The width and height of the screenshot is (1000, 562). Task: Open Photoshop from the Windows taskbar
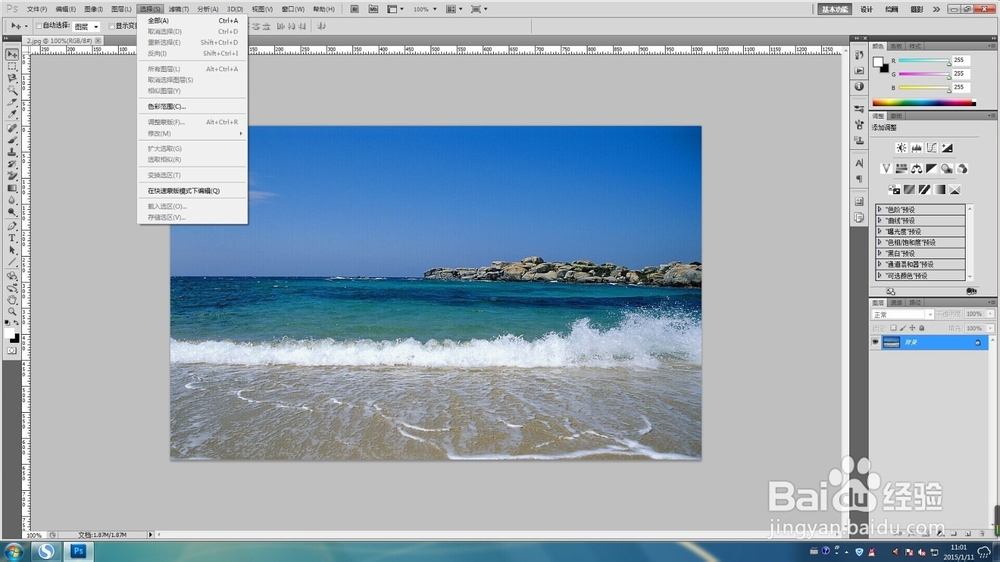[x=77, y=550]
